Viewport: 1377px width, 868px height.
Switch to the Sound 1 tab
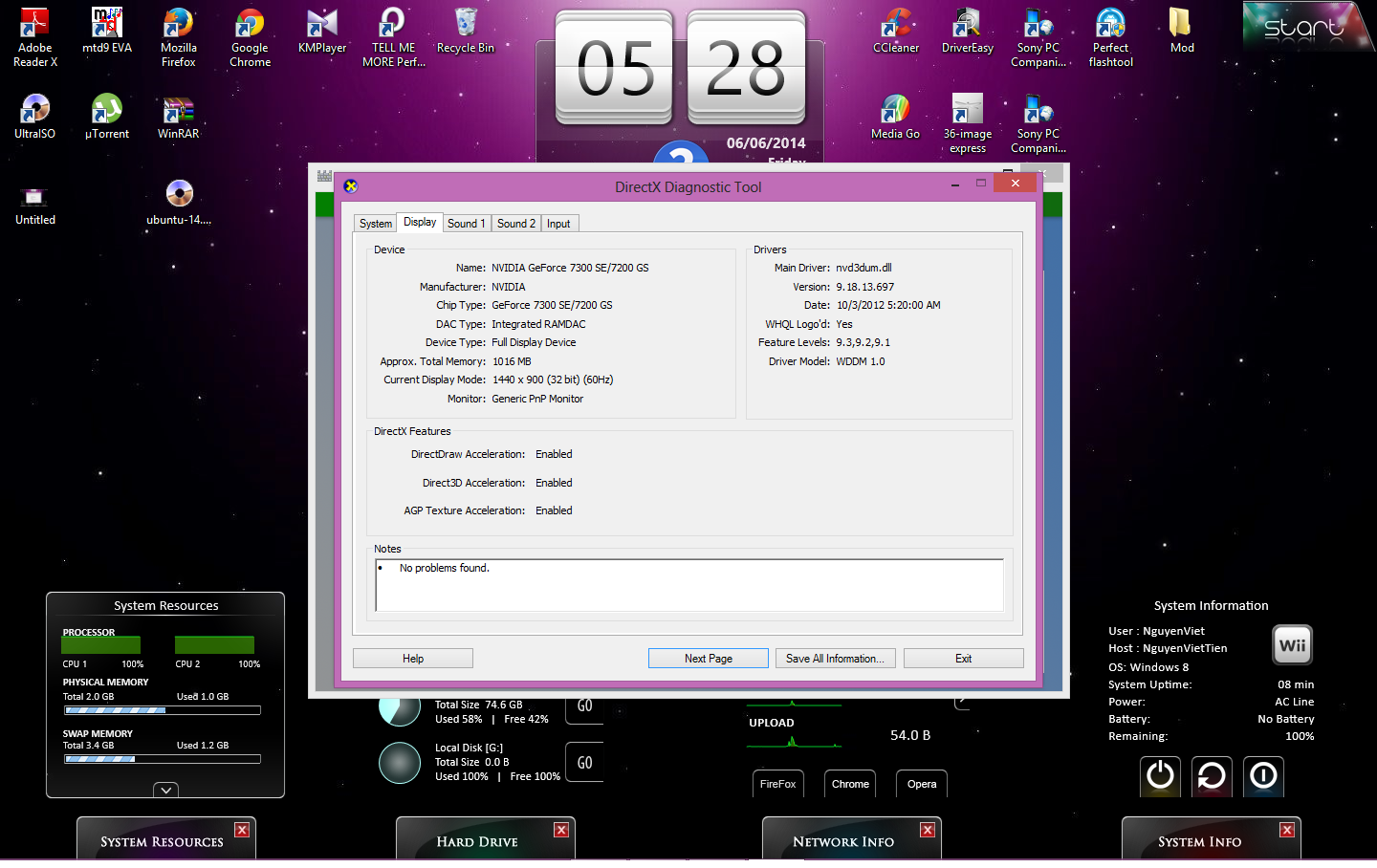pos(467,224)
